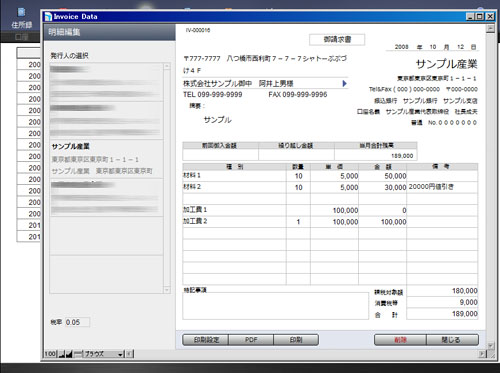Click the 明細編集 panel header

coord(109,32)
